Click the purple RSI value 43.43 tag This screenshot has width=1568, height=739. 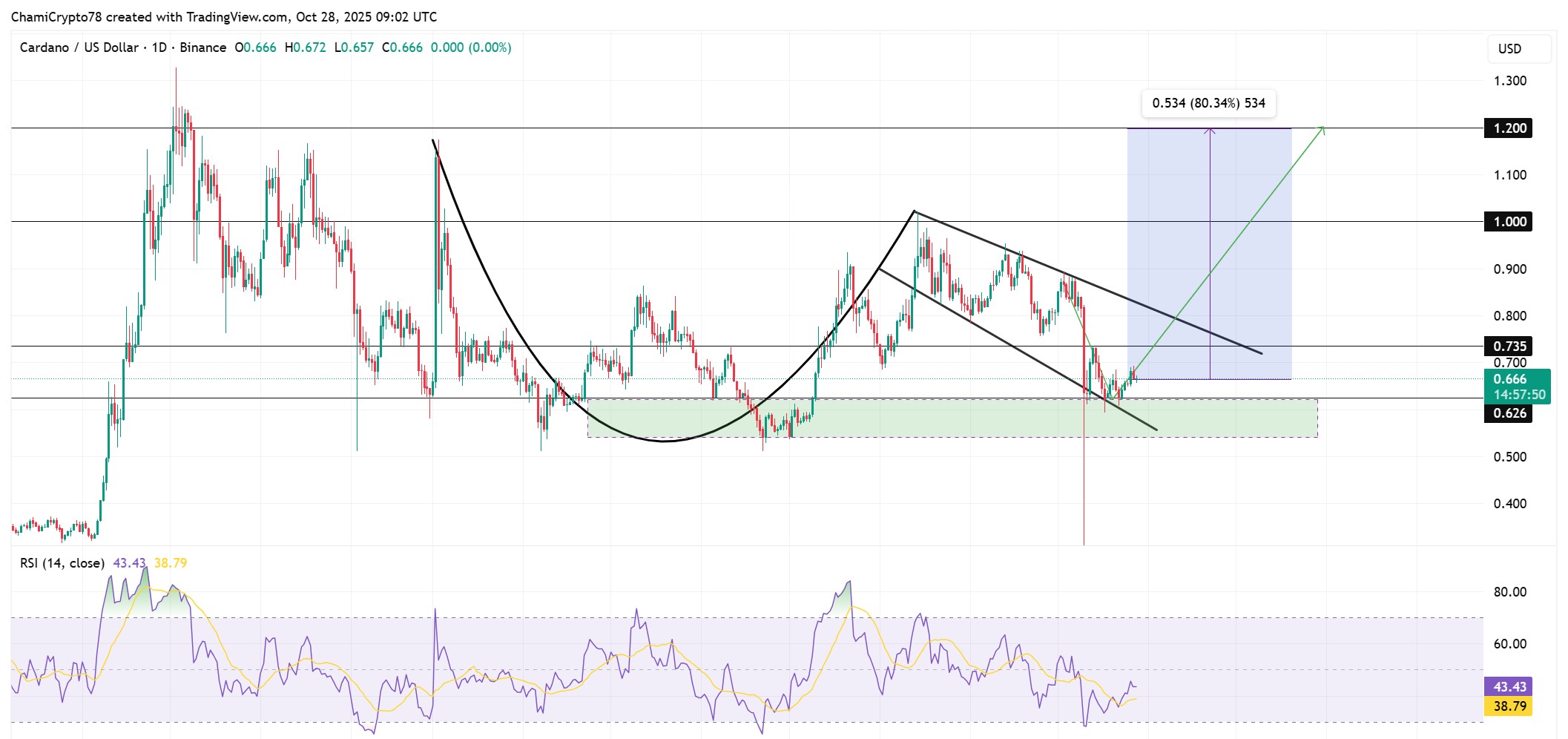point(1509,687)
